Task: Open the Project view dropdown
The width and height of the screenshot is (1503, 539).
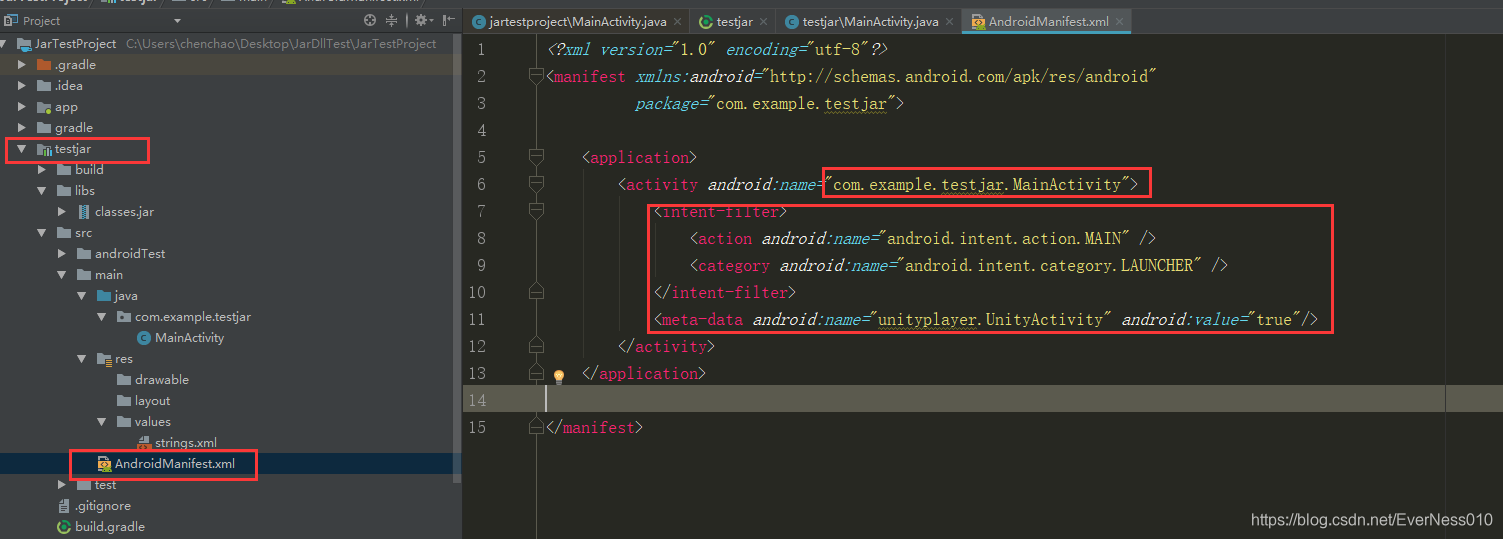Action: 177,20
